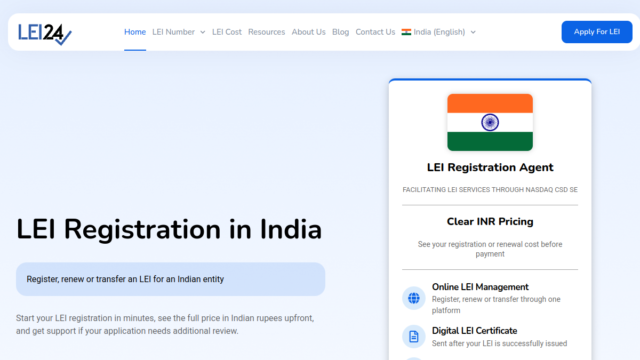Image resolution: width=640 pixels, height=360 pixels.
Task: Click the LEI Registration Agent heading
Action: coord(490,167)
